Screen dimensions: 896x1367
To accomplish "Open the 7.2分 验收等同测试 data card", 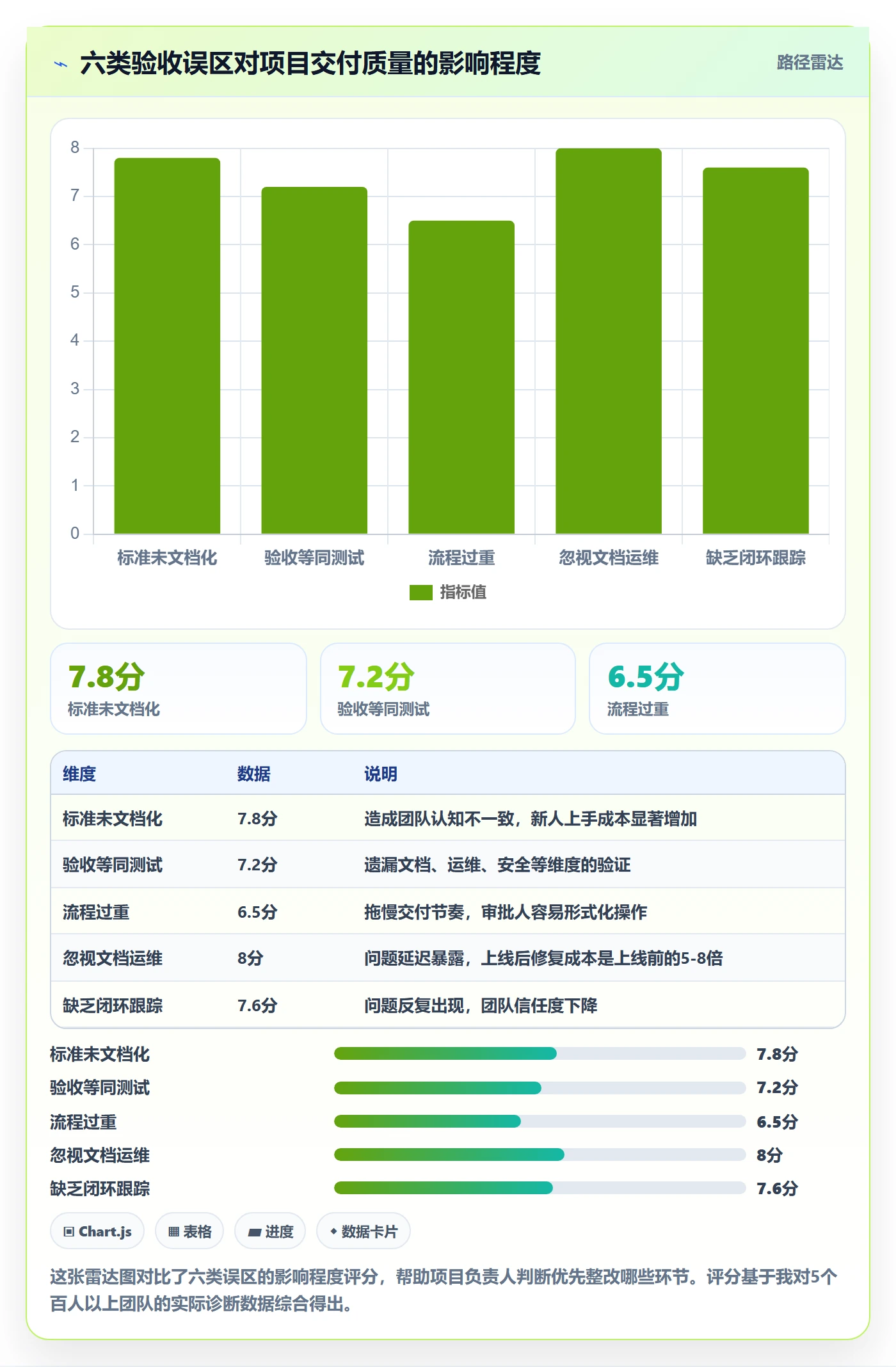I will [448, 689].
